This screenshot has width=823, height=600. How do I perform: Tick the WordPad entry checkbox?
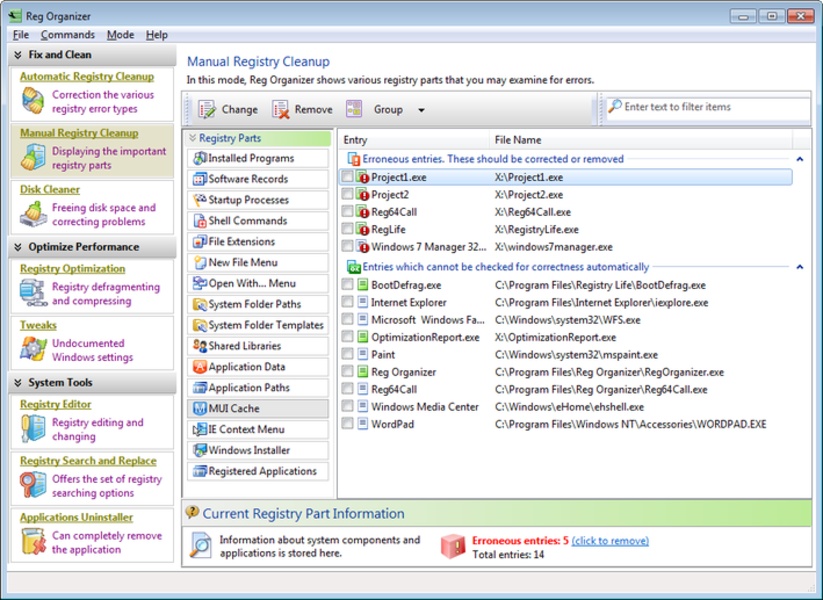[347, 423]
